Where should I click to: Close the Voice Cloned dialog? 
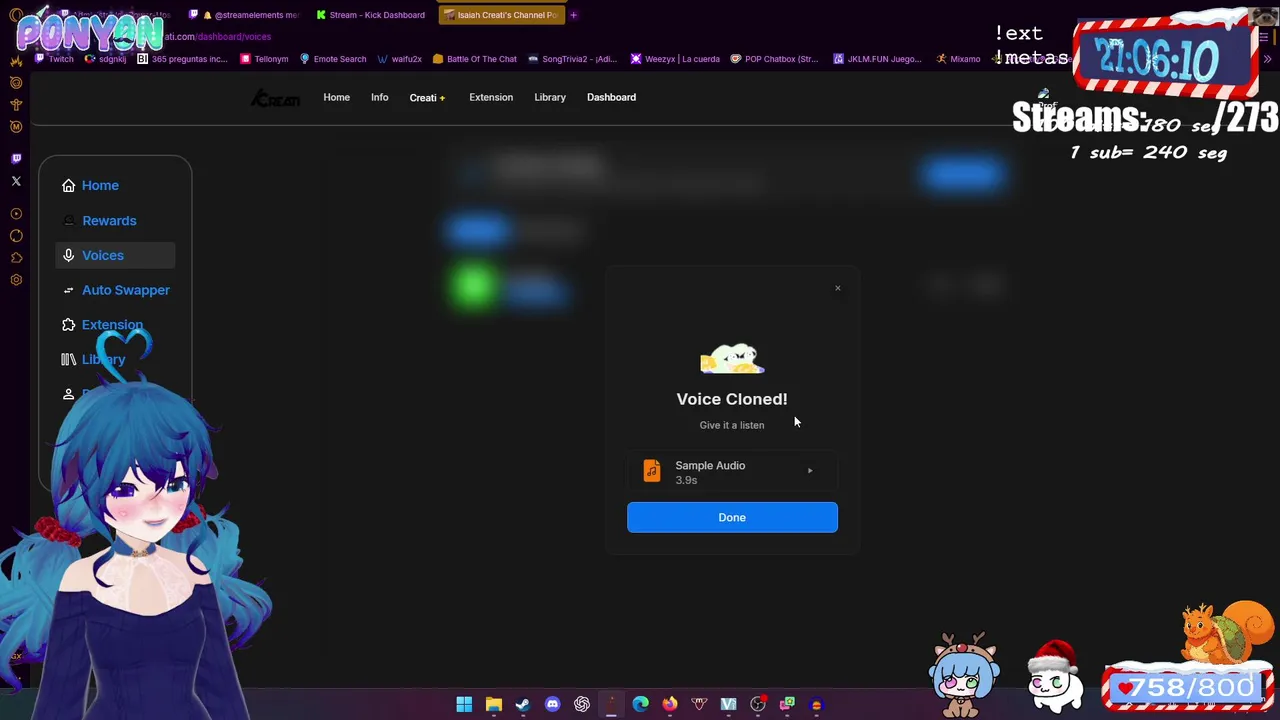click(838, 288)
